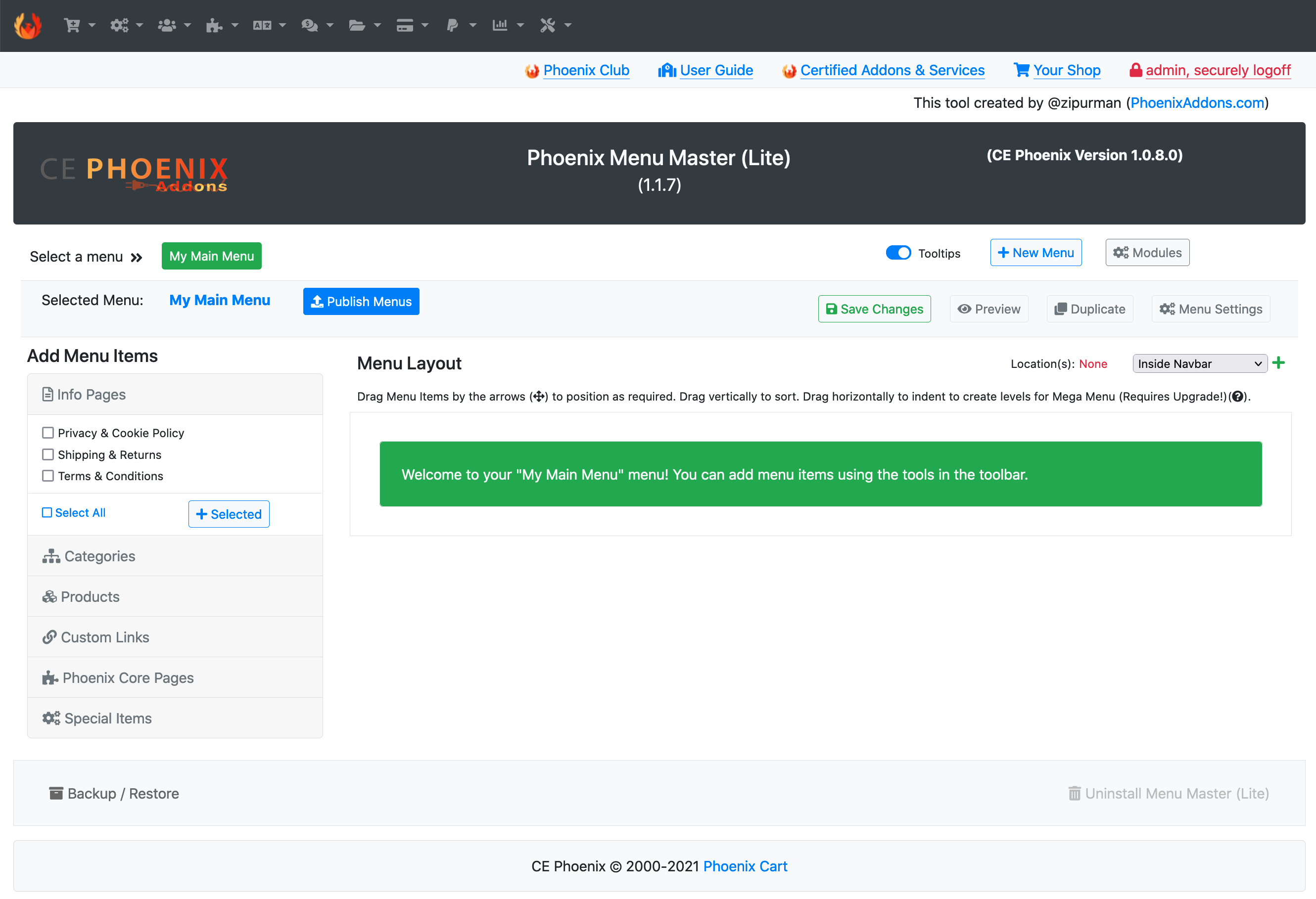
Task: Open the Inside Navbar location dropdown
Action: (1199, 363)
